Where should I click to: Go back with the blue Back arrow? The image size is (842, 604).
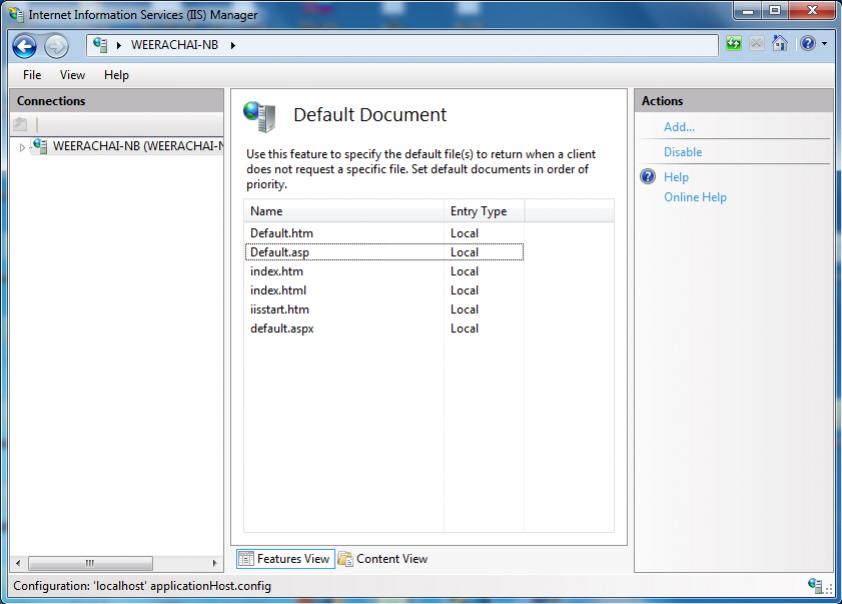pyautogui.click(x=25, y=46)
